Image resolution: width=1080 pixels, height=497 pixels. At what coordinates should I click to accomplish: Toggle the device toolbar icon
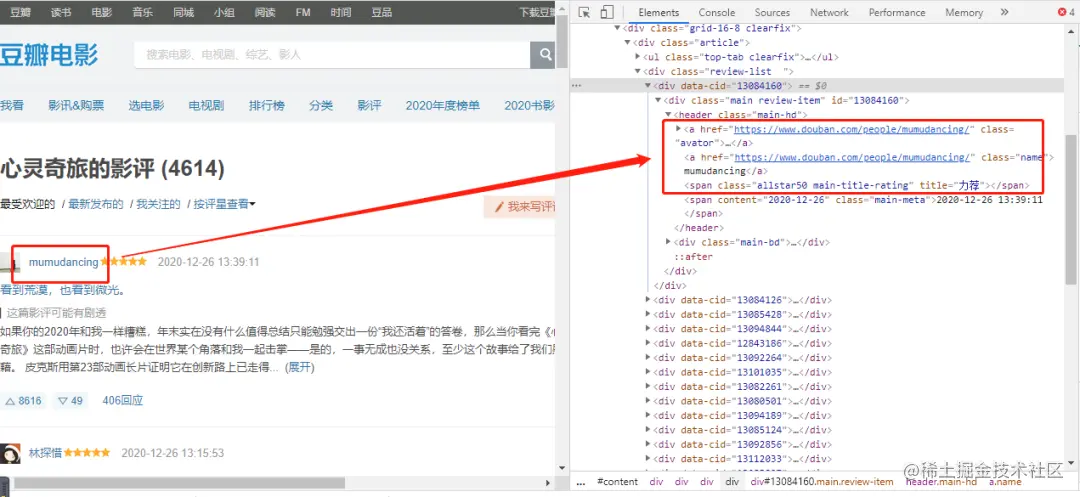(607, 12)
